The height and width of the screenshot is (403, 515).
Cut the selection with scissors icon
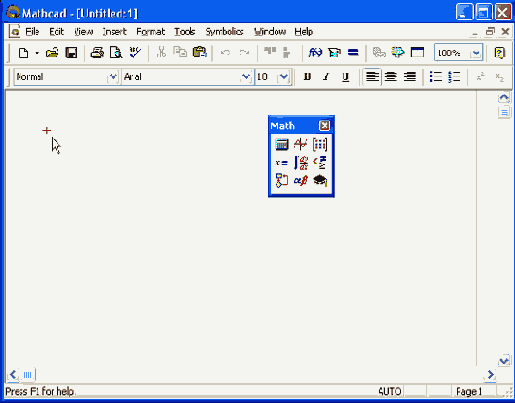point(161,52)
